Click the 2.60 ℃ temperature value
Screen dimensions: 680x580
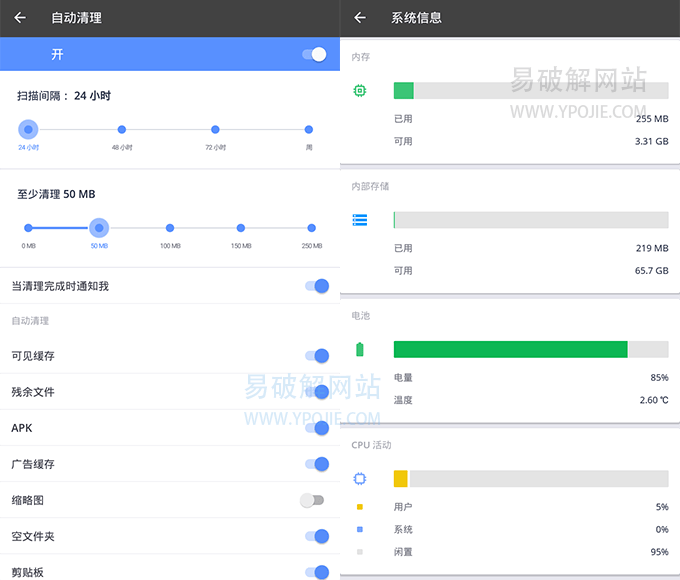tap(654, 400)
